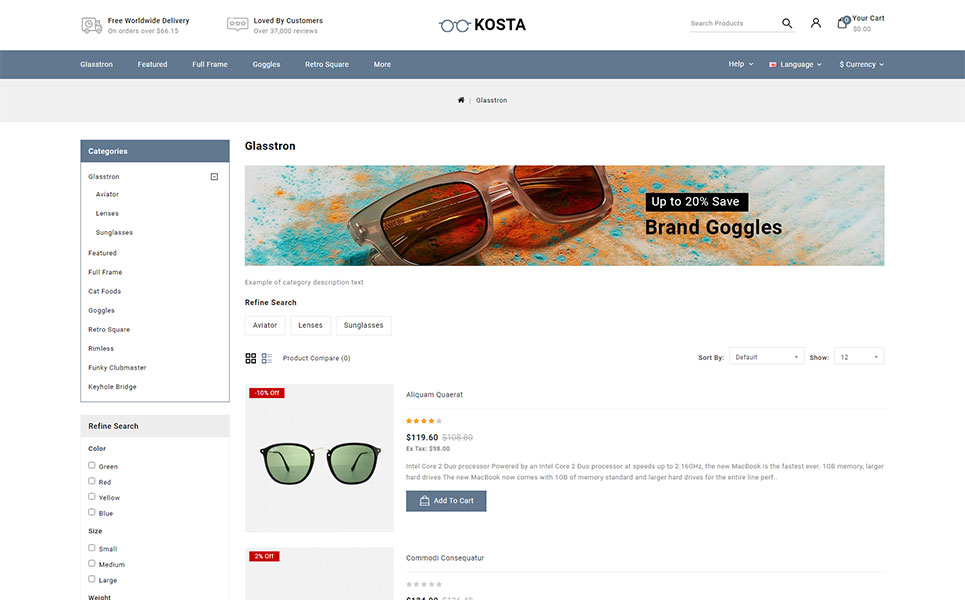Image resolution: width=965 pixels, height=600 pixels.
Task: Add Aliquam Quaerat to cart
Action: click(x=446, y=501)
